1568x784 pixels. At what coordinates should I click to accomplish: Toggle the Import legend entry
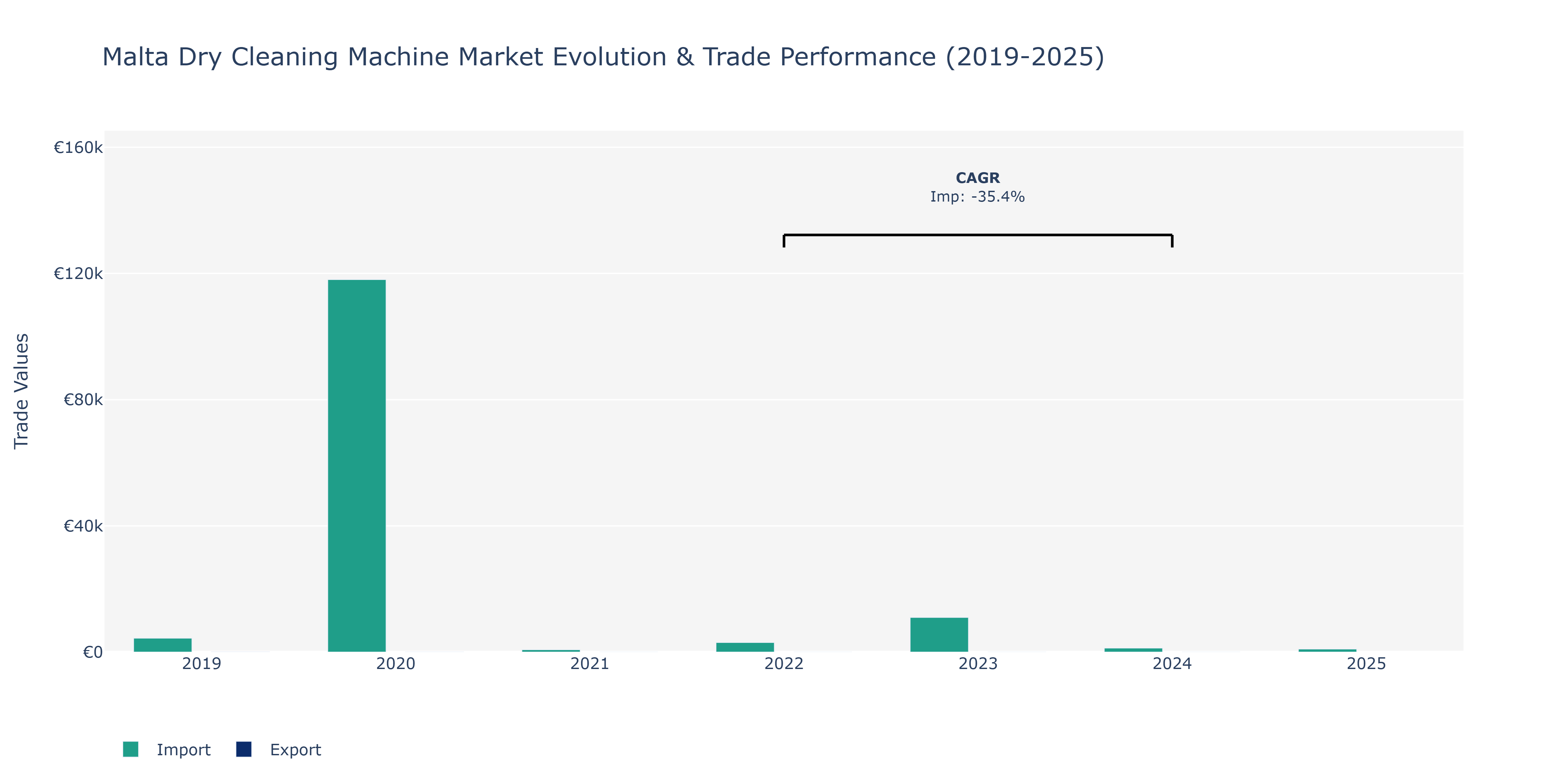pyautogui.click(x=166, y=749)
